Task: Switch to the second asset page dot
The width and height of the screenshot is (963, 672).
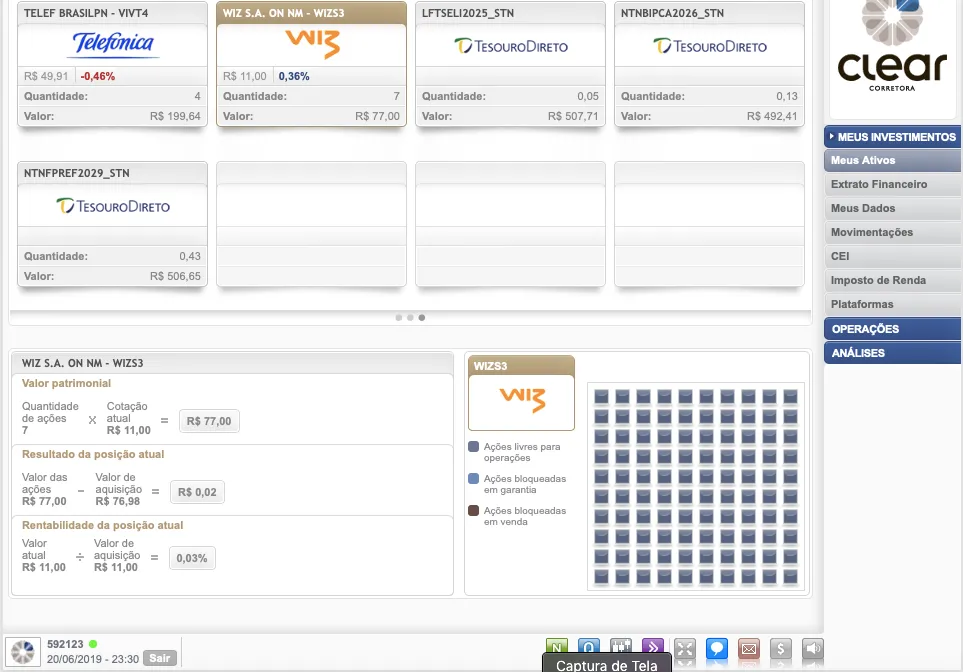Action: point(410,318)
